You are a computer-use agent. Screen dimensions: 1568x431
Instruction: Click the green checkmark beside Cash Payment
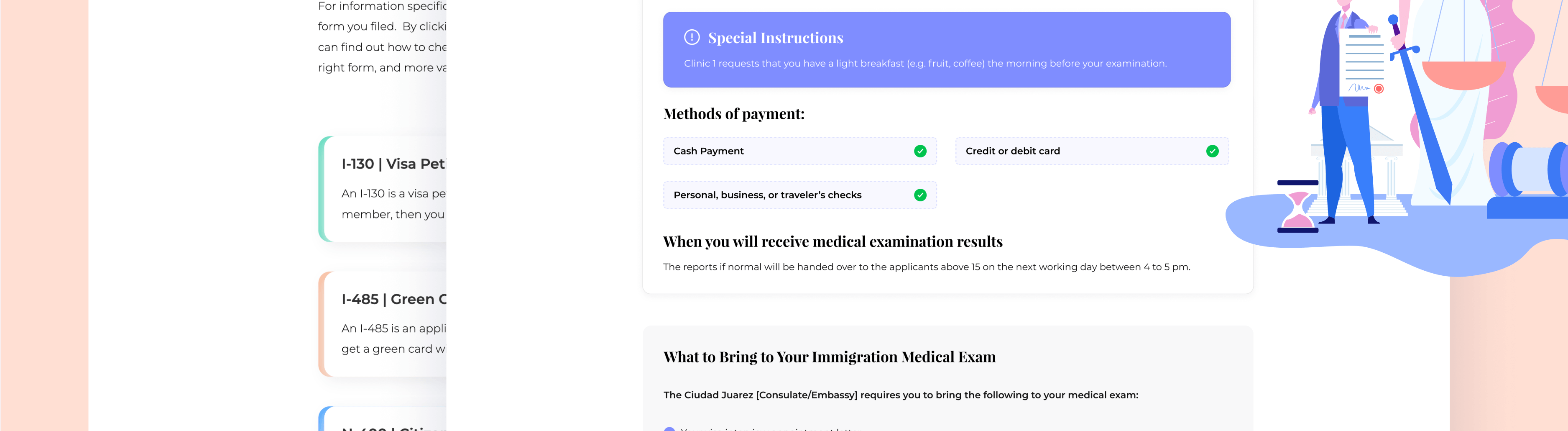[920, 151]
